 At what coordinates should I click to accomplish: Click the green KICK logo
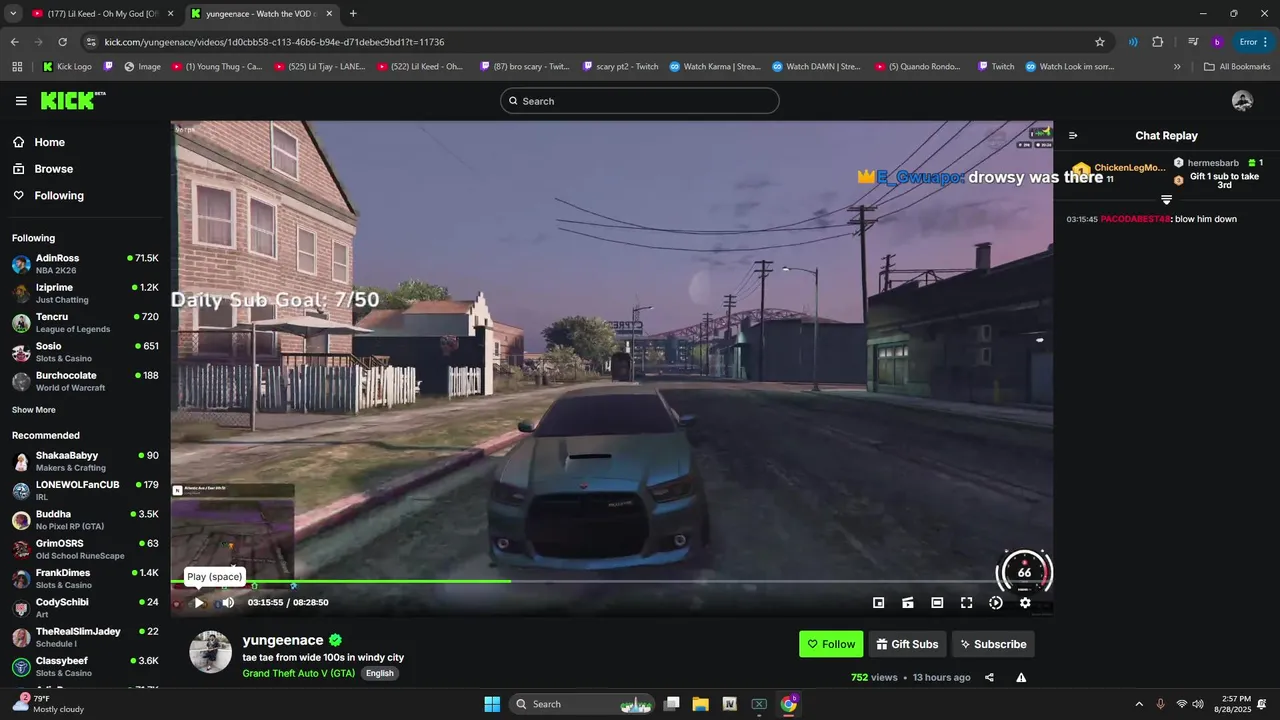click(x=73, y=100)
